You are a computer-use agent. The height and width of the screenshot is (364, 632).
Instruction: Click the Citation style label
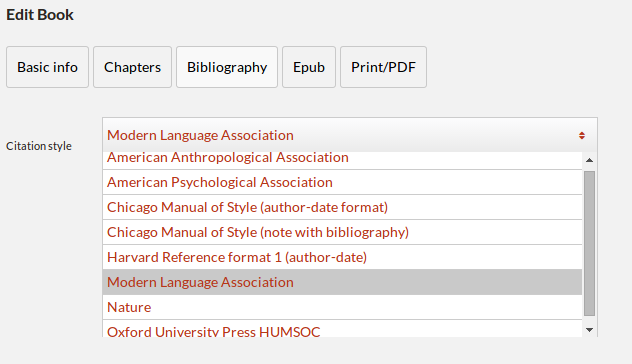coord(39,146)
